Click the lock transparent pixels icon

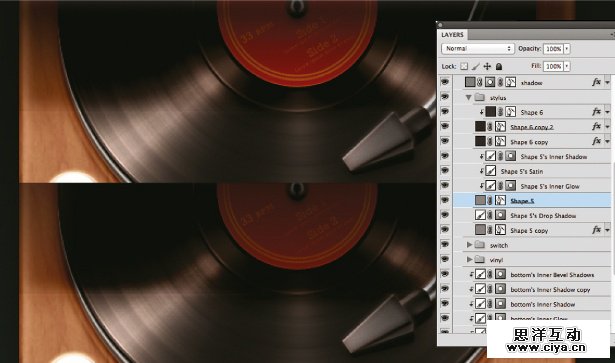pos(464,66)
